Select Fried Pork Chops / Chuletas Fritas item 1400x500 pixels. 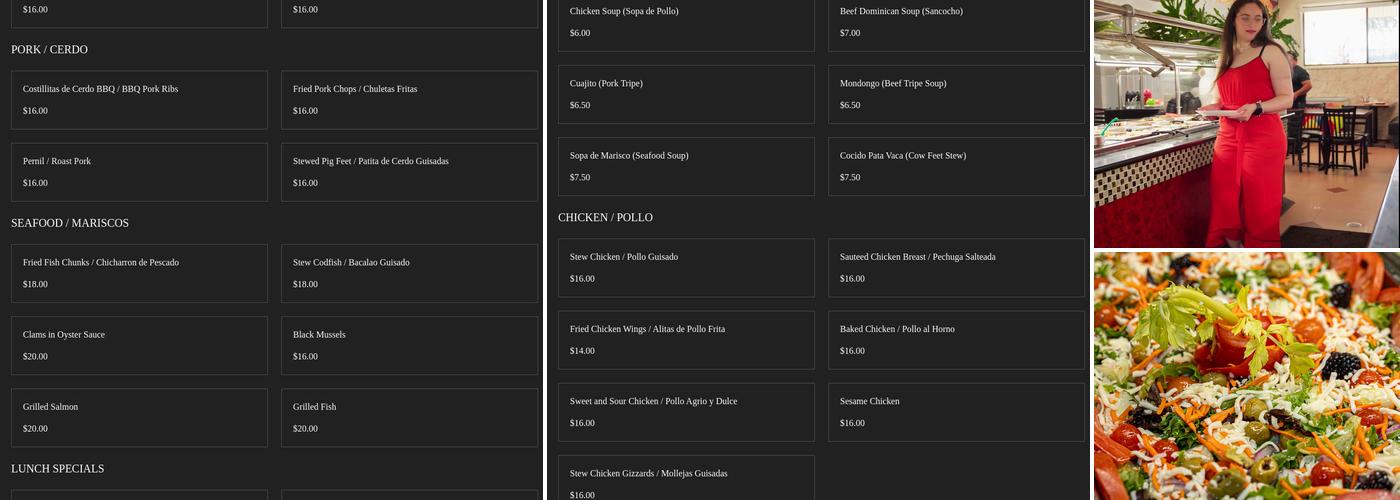tap(409, 100)
